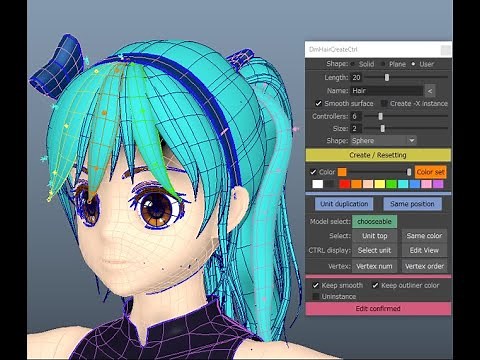Select the User shape radio button
The image size is (480, 360).
coord(413,64)
